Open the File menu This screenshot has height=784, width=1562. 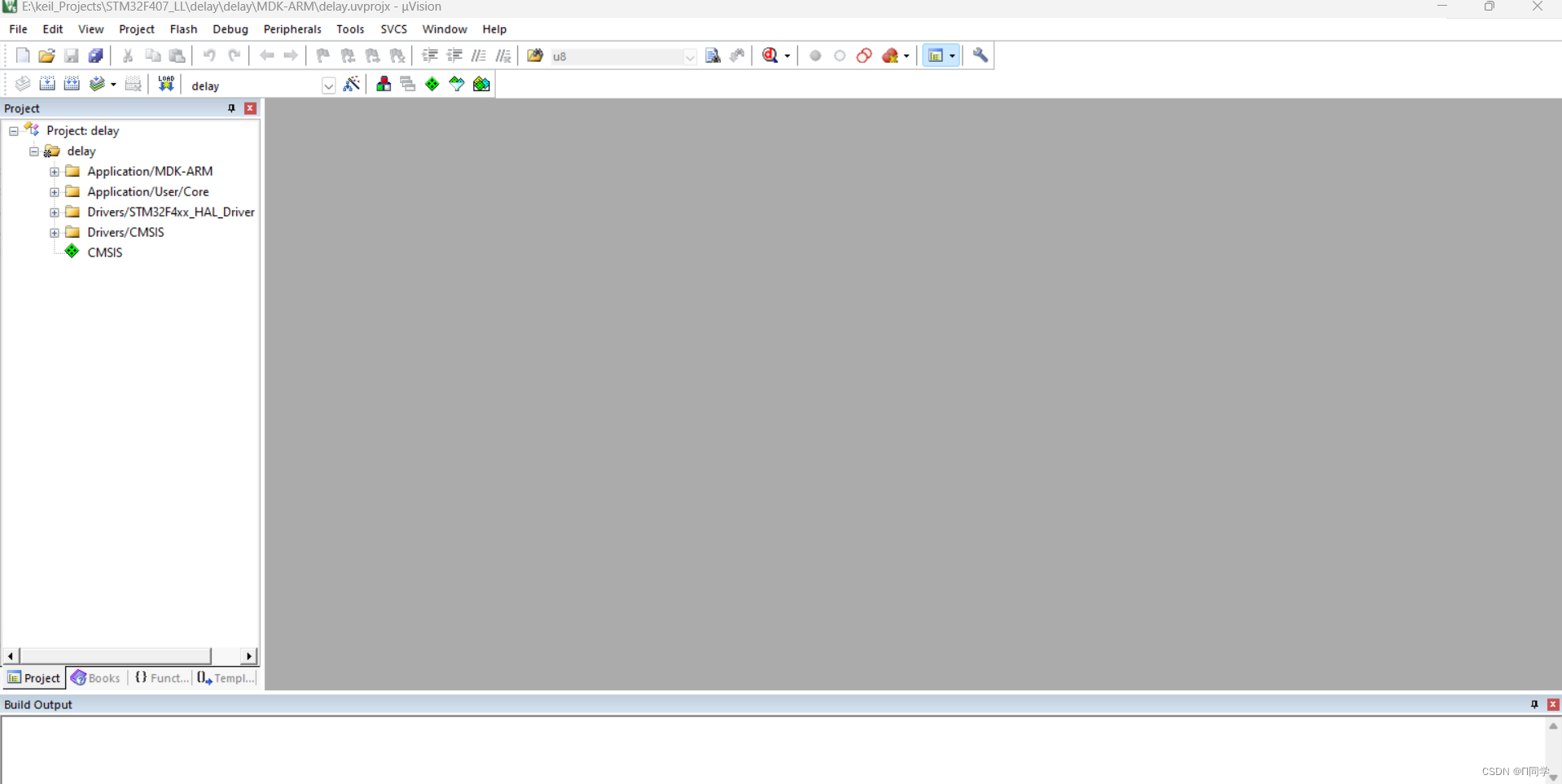pyautogui.click(x=18, y=29)
